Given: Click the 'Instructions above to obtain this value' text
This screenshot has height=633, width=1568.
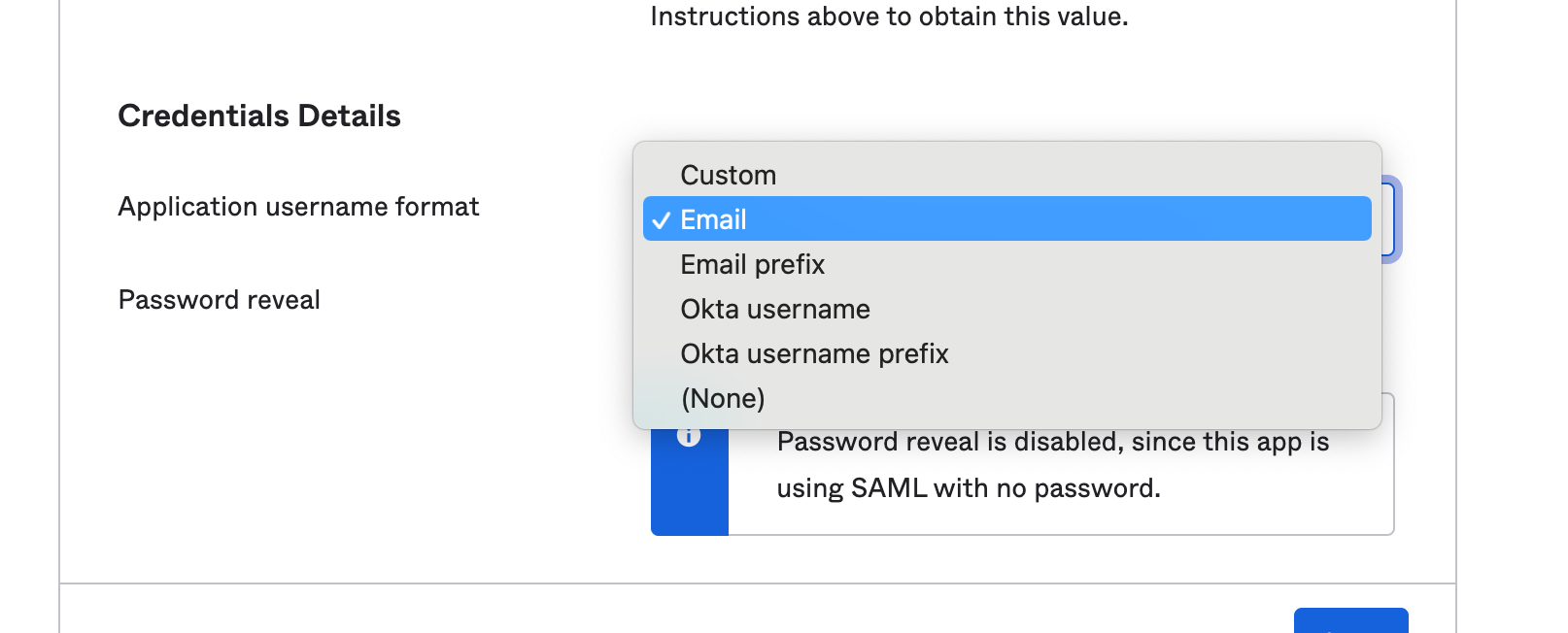Looking at the screenshot, I should tap(888, 17).
